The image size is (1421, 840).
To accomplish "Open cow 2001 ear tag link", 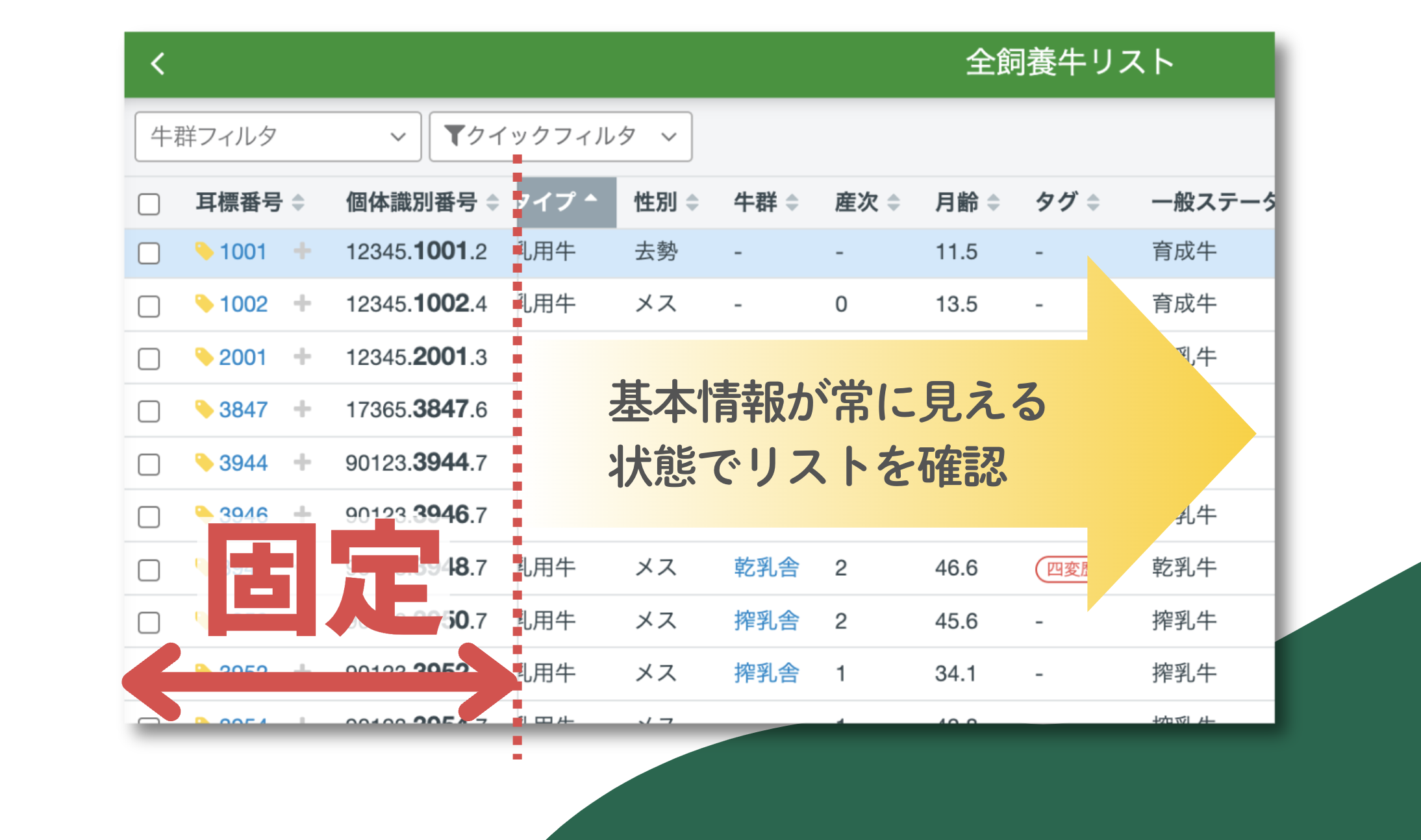I will [x=243, y=357].
